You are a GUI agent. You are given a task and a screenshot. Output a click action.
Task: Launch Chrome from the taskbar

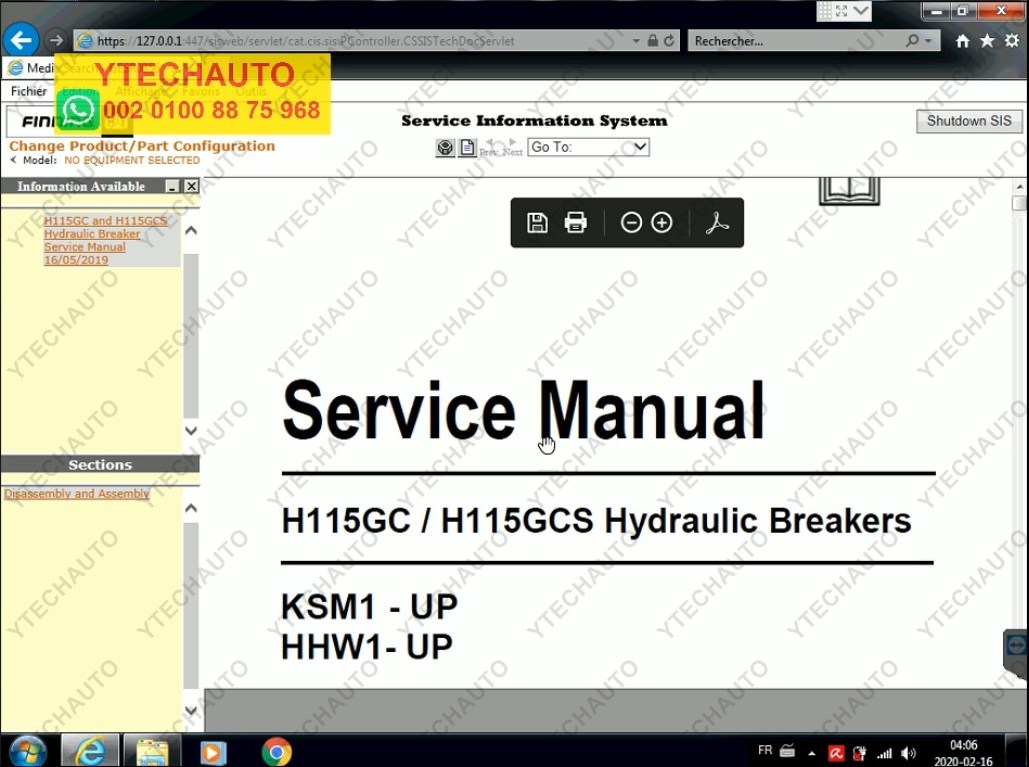click(276, 751)
